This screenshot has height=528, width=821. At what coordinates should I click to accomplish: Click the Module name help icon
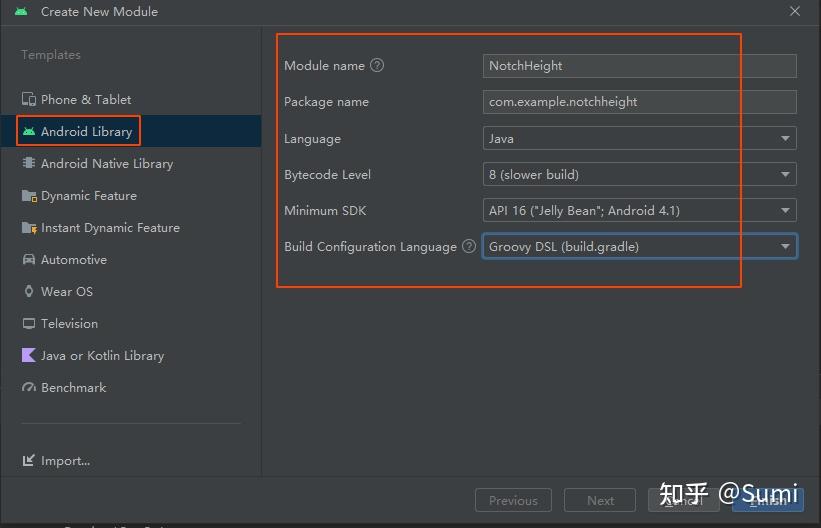[x=377, y=66]
